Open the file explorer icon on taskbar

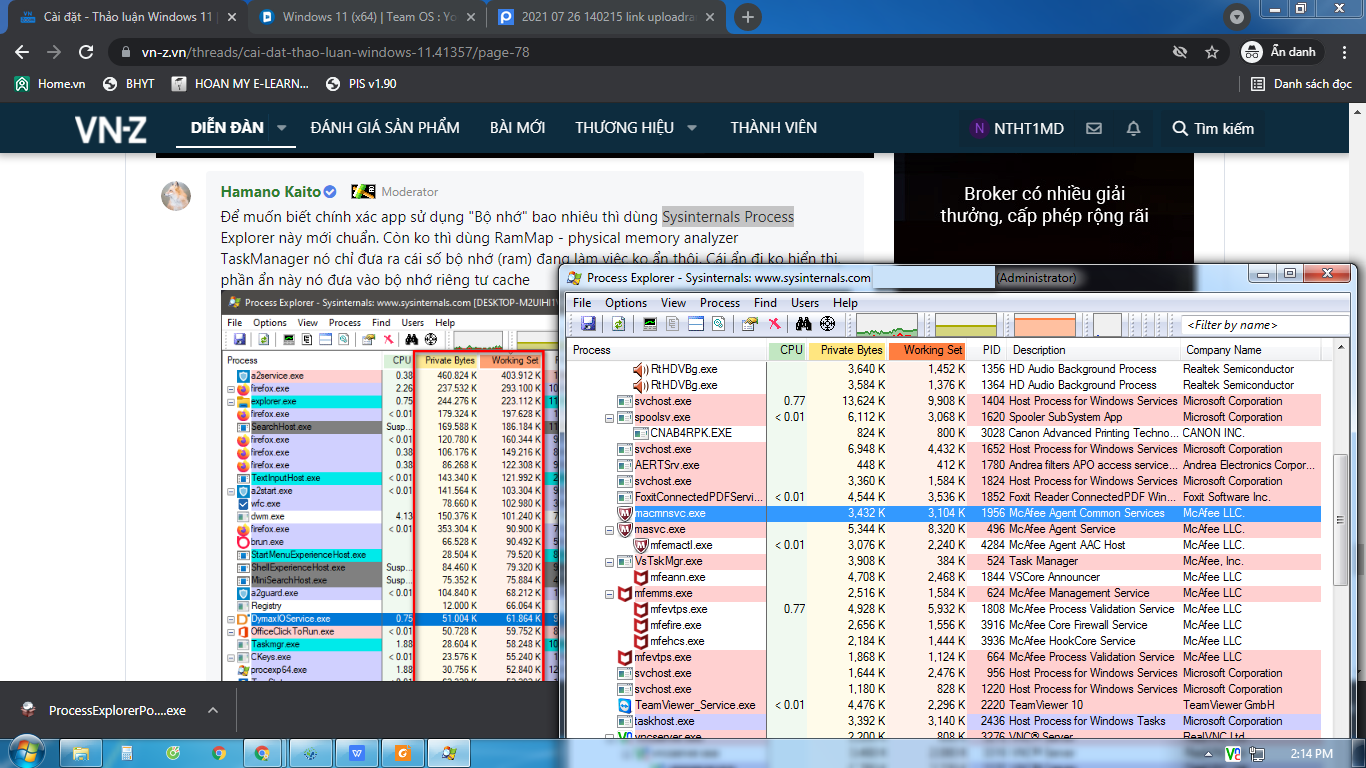(x=81, y=752)
